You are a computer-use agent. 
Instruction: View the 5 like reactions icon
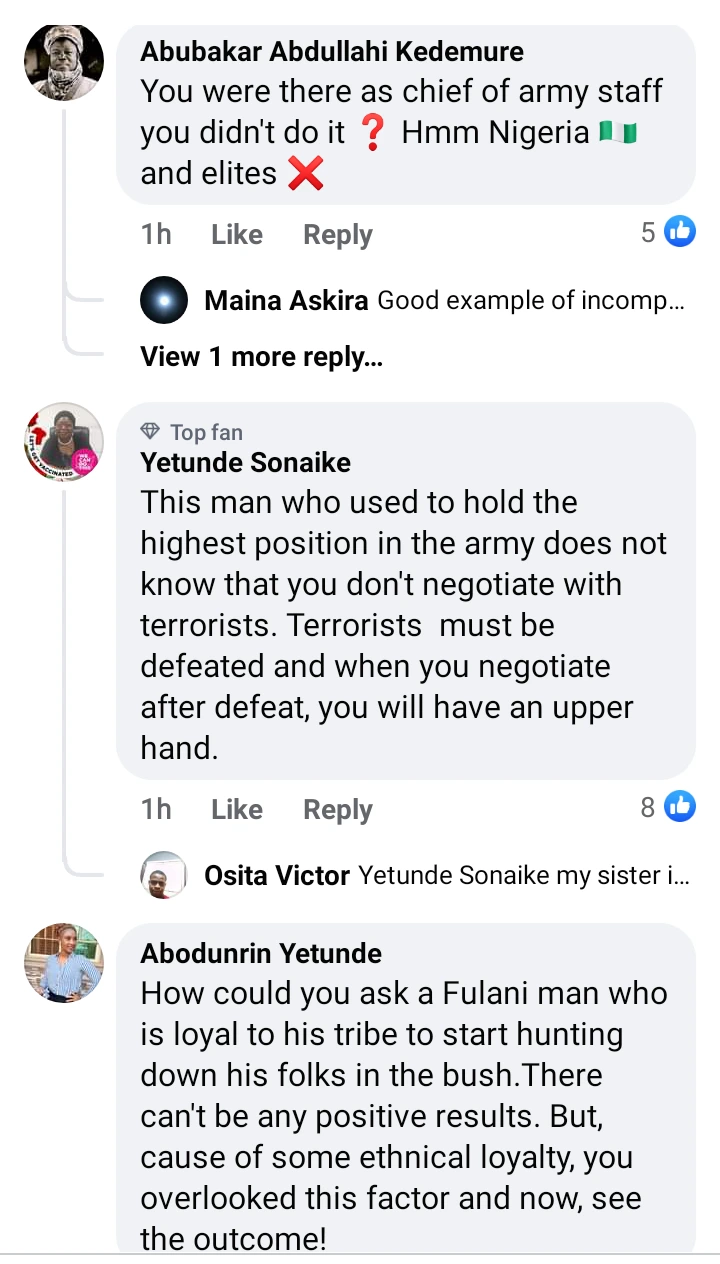point(680,232)
